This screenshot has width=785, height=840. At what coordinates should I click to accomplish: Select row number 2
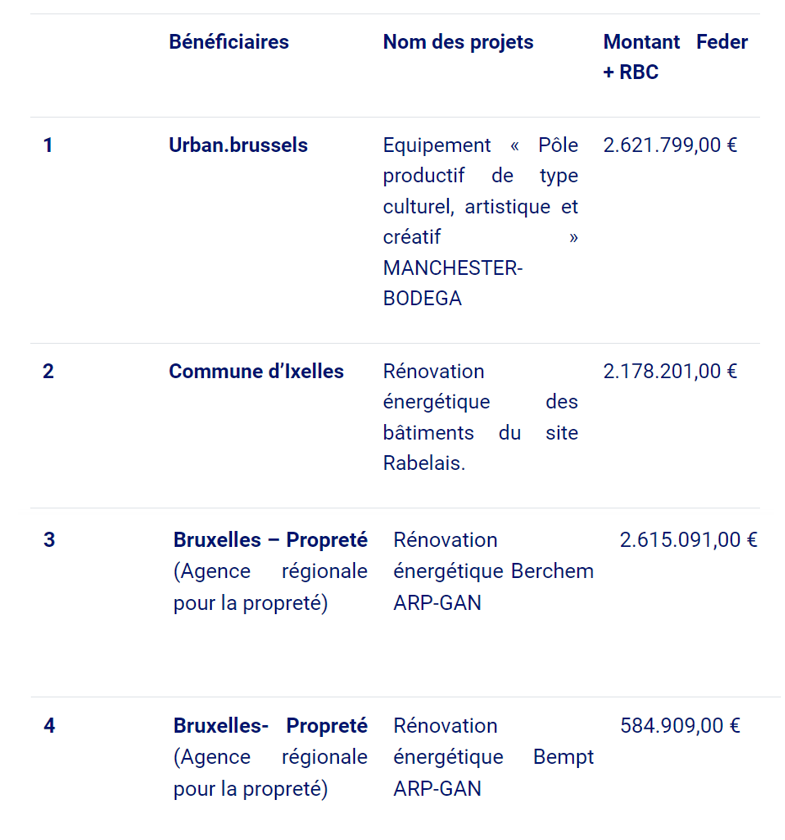(x=48, y=371)
